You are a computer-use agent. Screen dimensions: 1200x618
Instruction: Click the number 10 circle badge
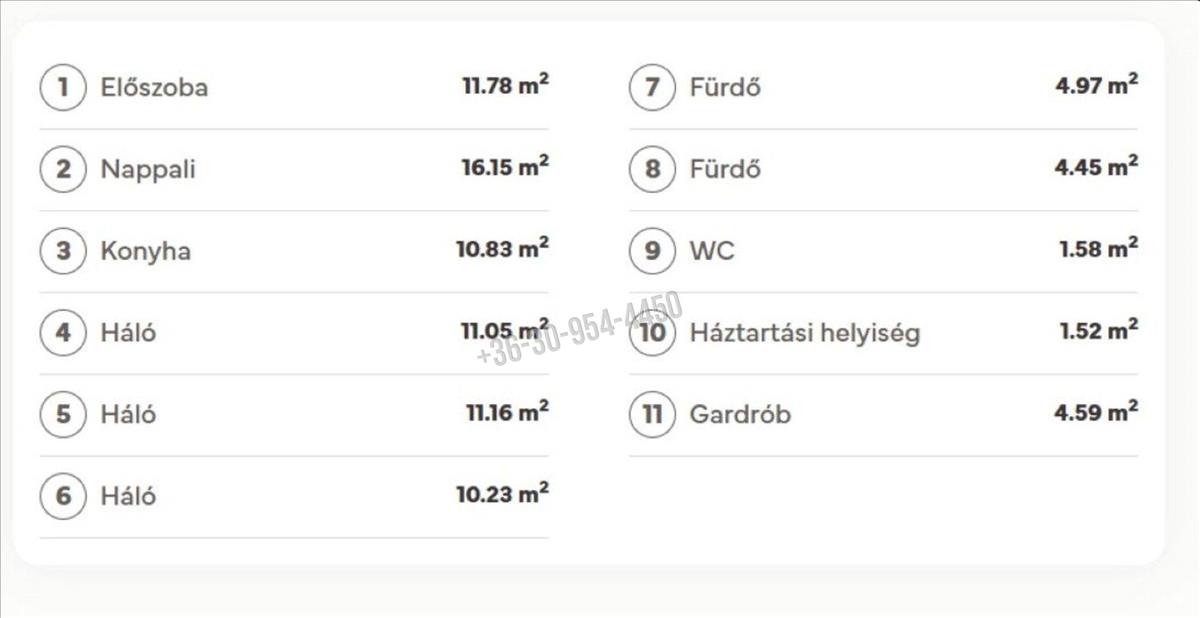pos(653,333)
